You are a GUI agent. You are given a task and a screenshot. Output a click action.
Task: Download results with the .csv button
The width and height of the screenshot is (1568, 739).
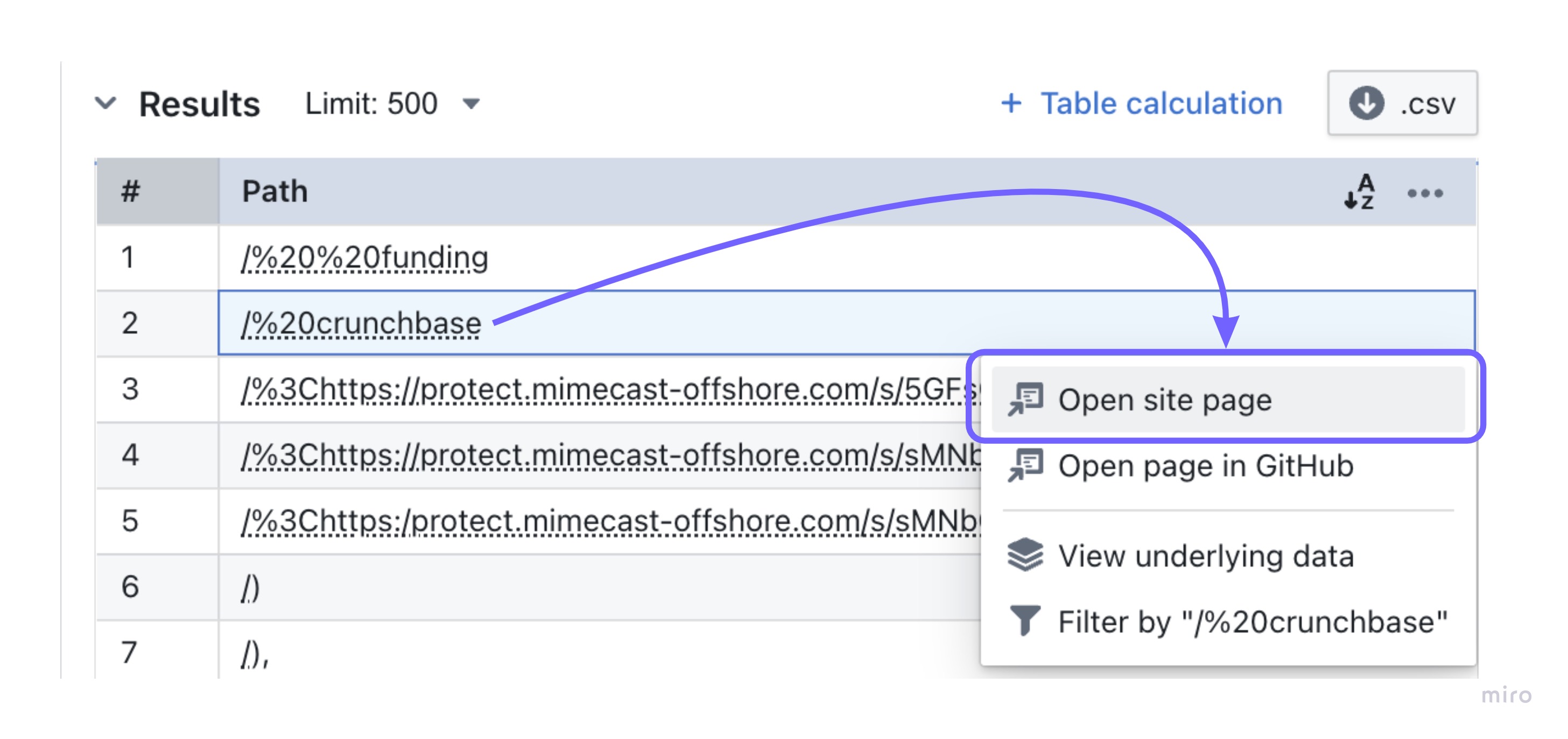1402,103
